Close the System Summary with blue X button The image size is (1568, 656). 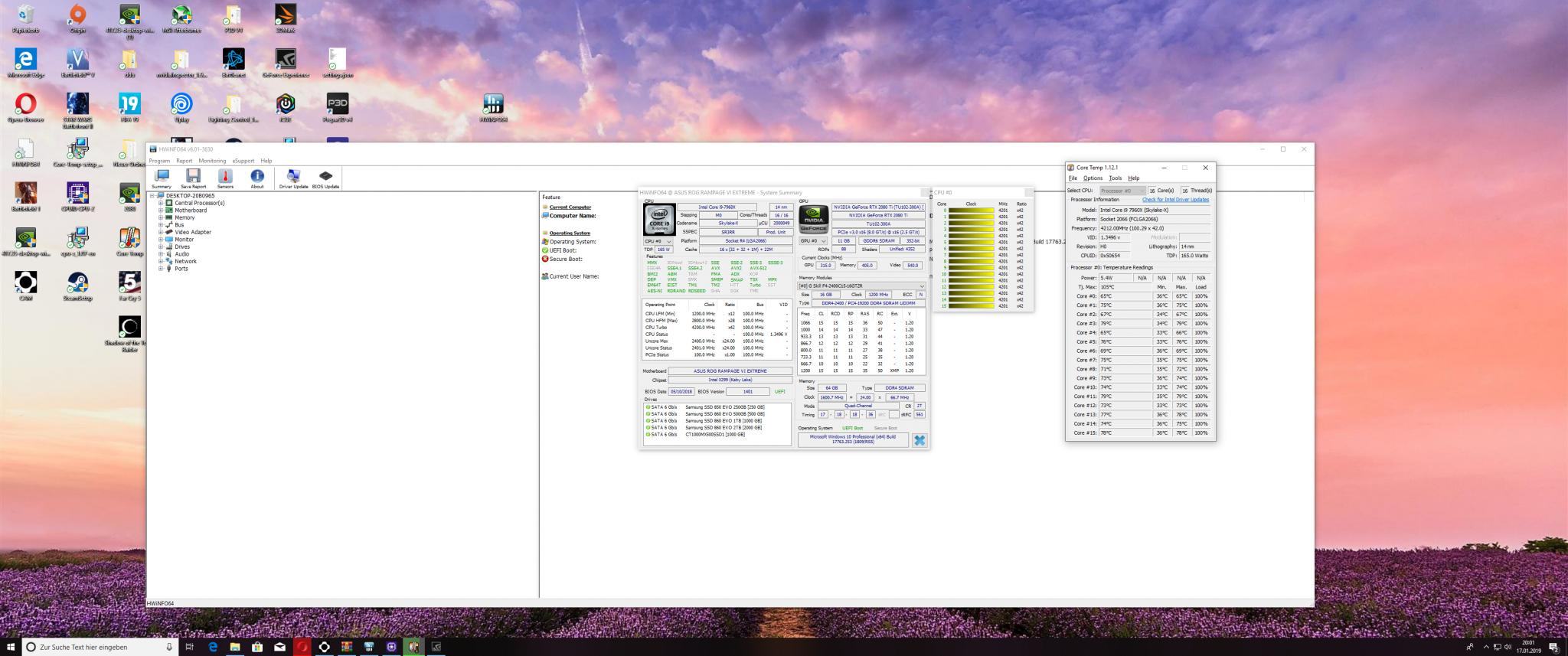click(x=920, y=440)
